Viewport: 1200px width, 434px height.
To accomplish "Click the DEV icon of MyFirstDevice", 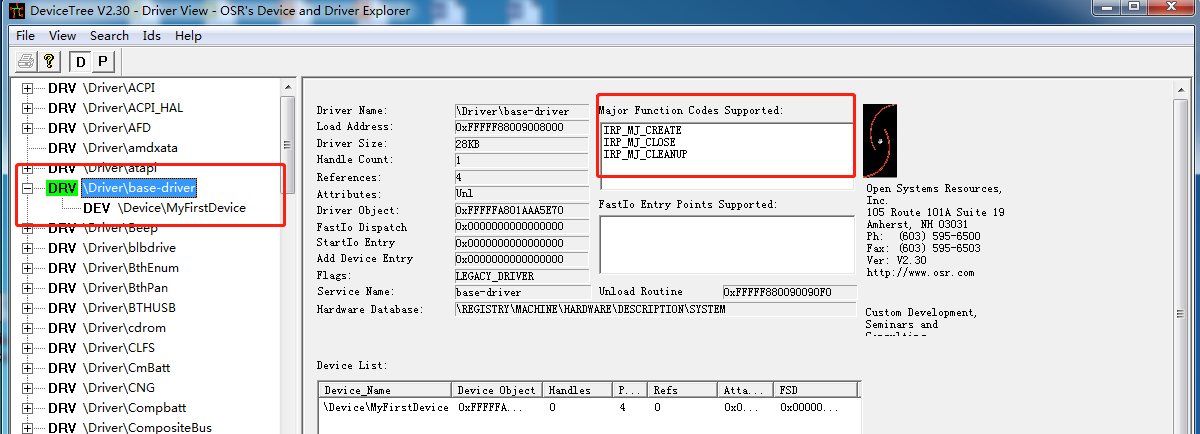I will tap(97, 208).
